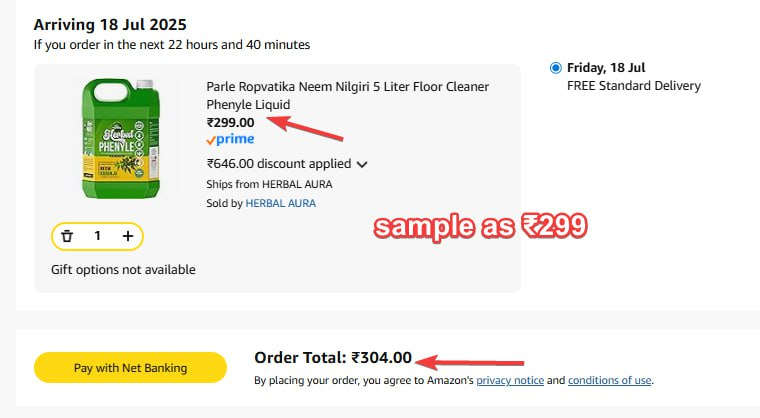The width and height of the screenshot is (760, 418).
Task: Click Pay with Net Banking button
Action: 130,368
